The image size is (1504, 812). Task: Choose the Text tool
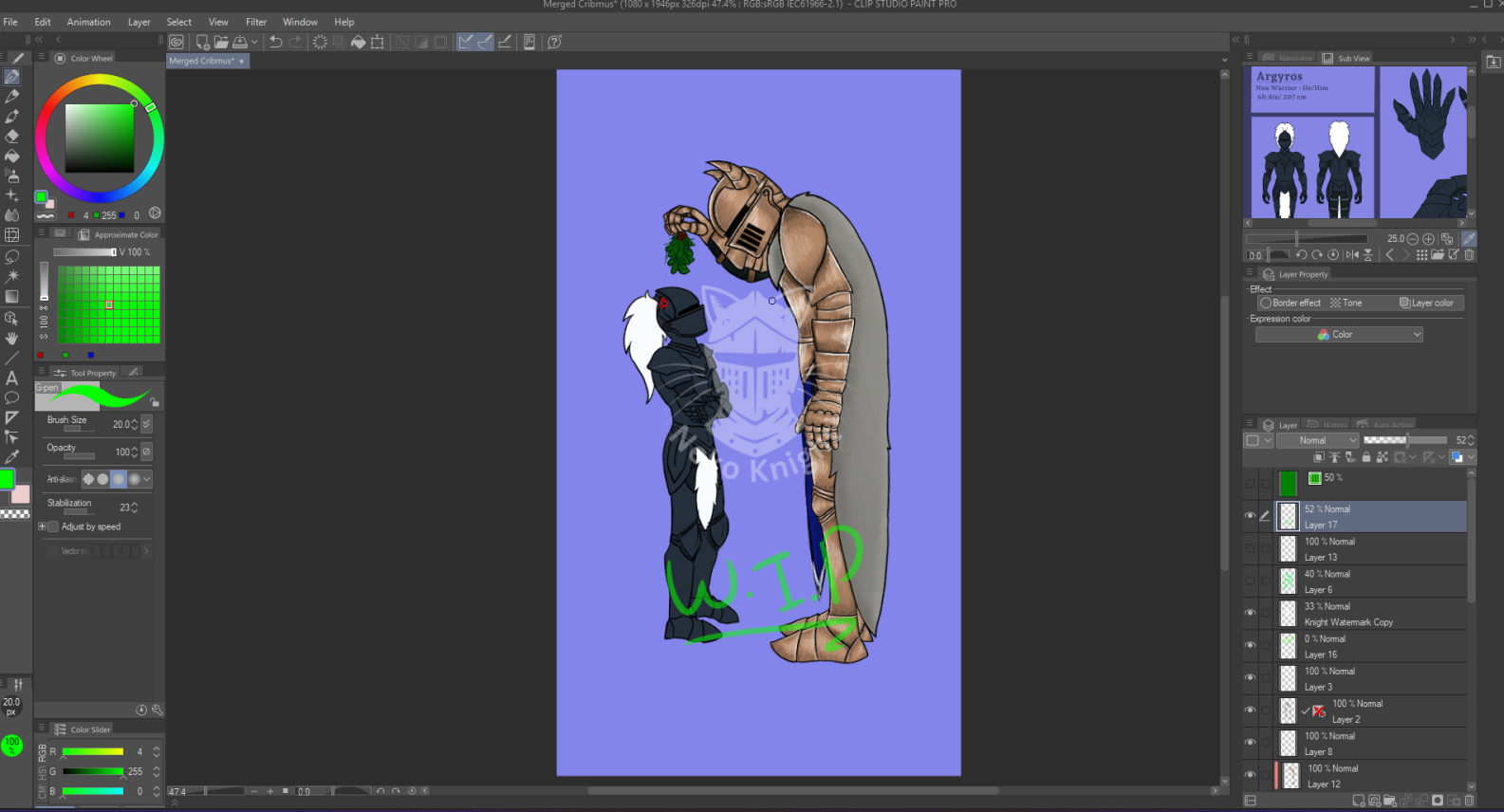(x=12, y=378)
